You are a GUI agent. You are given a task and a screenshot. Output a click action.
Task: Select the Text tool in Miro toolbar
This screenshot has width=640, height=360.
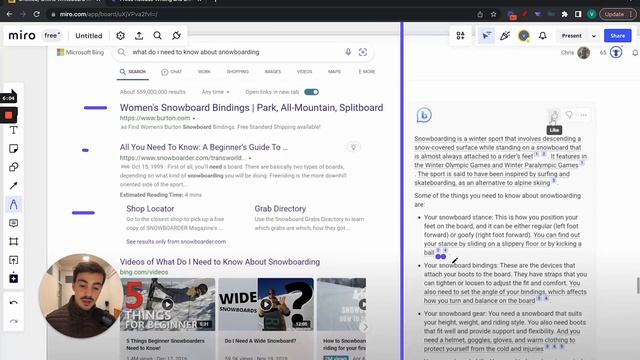[x=13, y=130]
